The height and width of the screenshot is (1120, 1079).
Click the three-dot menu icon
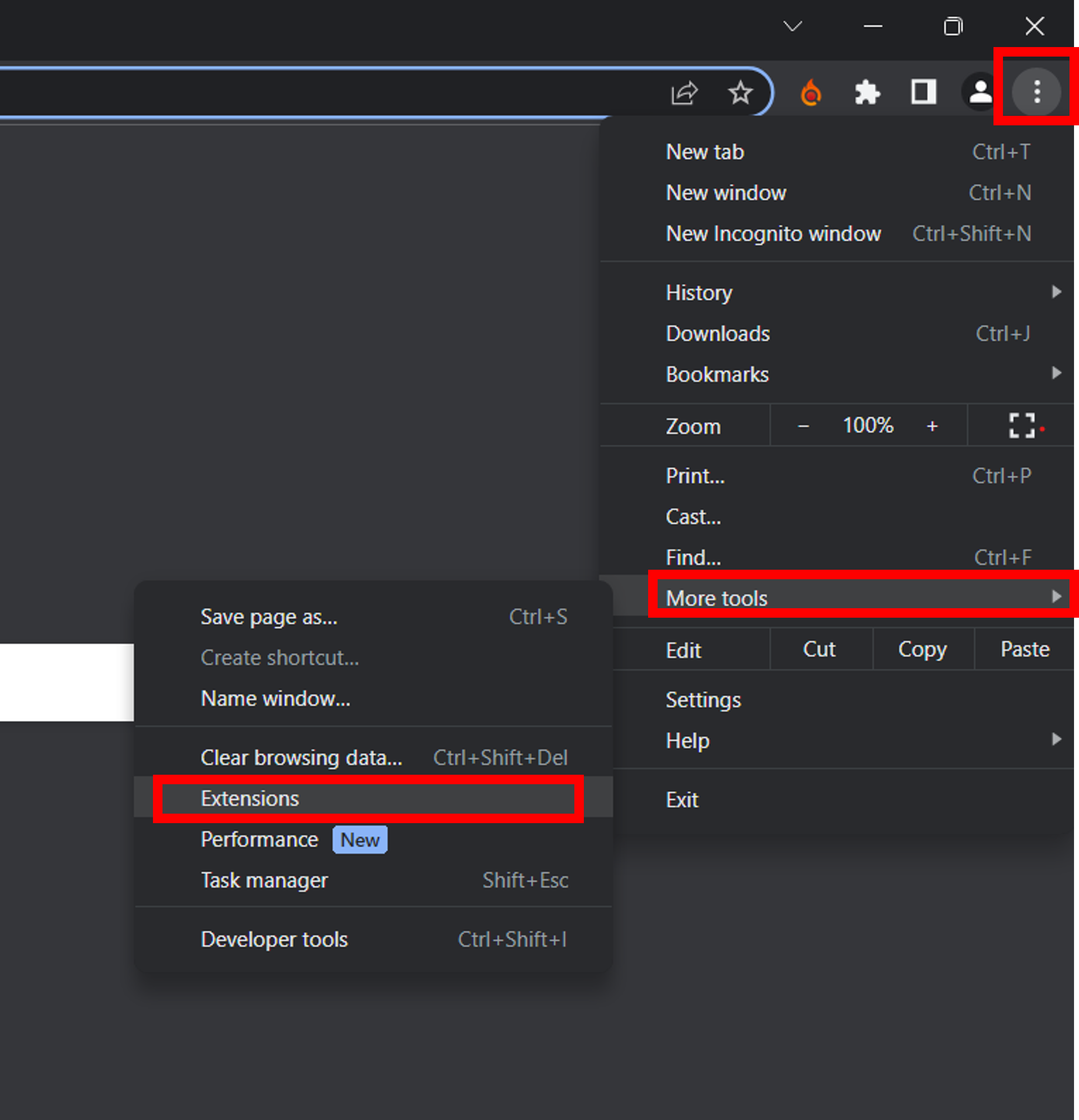[1036, 91]
